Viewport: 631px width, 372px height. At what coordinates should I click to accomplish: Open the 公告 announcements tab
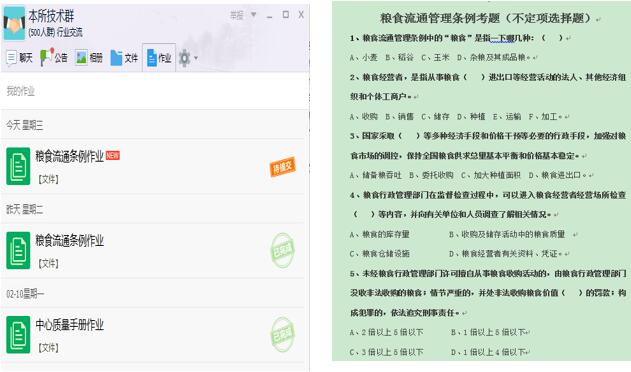click(54, 58)
